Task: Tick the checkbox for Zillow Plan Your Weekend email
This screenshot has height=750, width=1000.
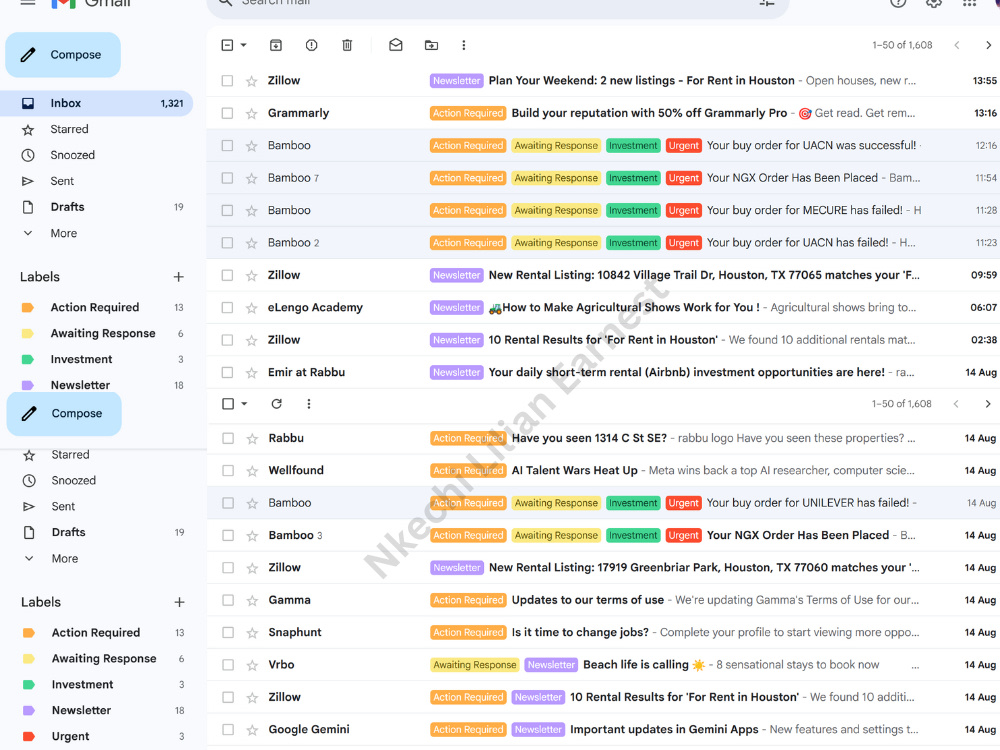Action: click(227, 80)
